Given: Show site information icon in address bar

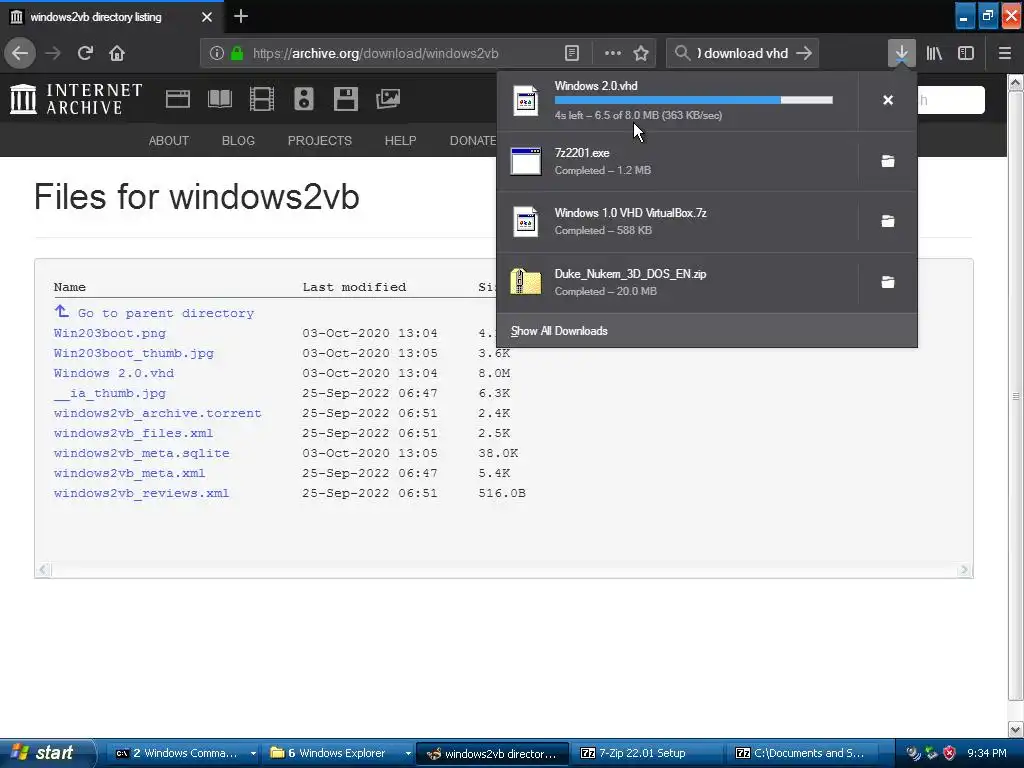Looking at the screenshot, I should click(x=217, y=53).
